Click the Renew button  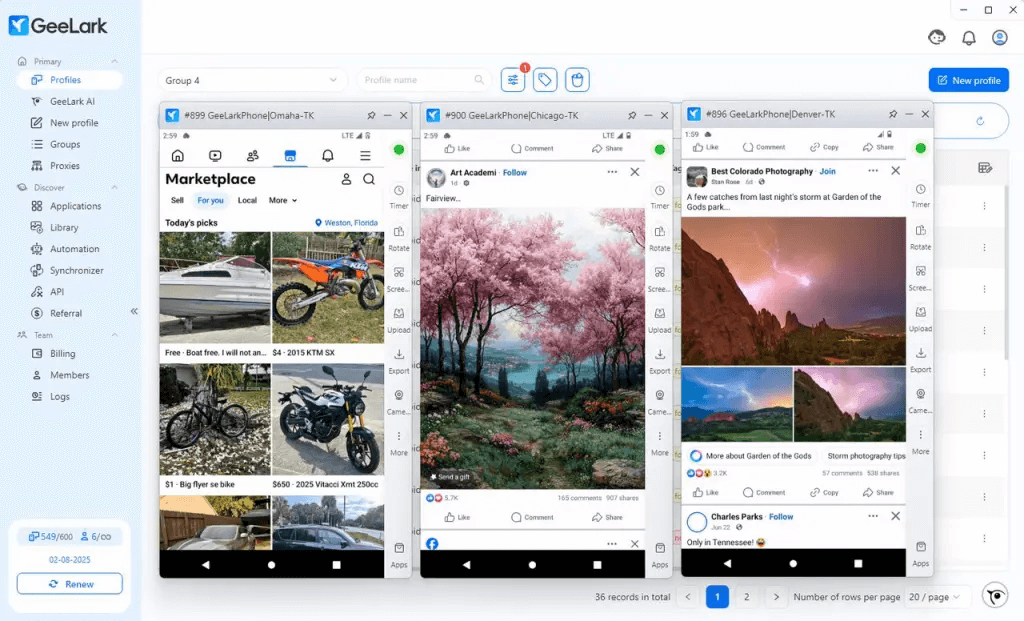click(x=70, y=584)
